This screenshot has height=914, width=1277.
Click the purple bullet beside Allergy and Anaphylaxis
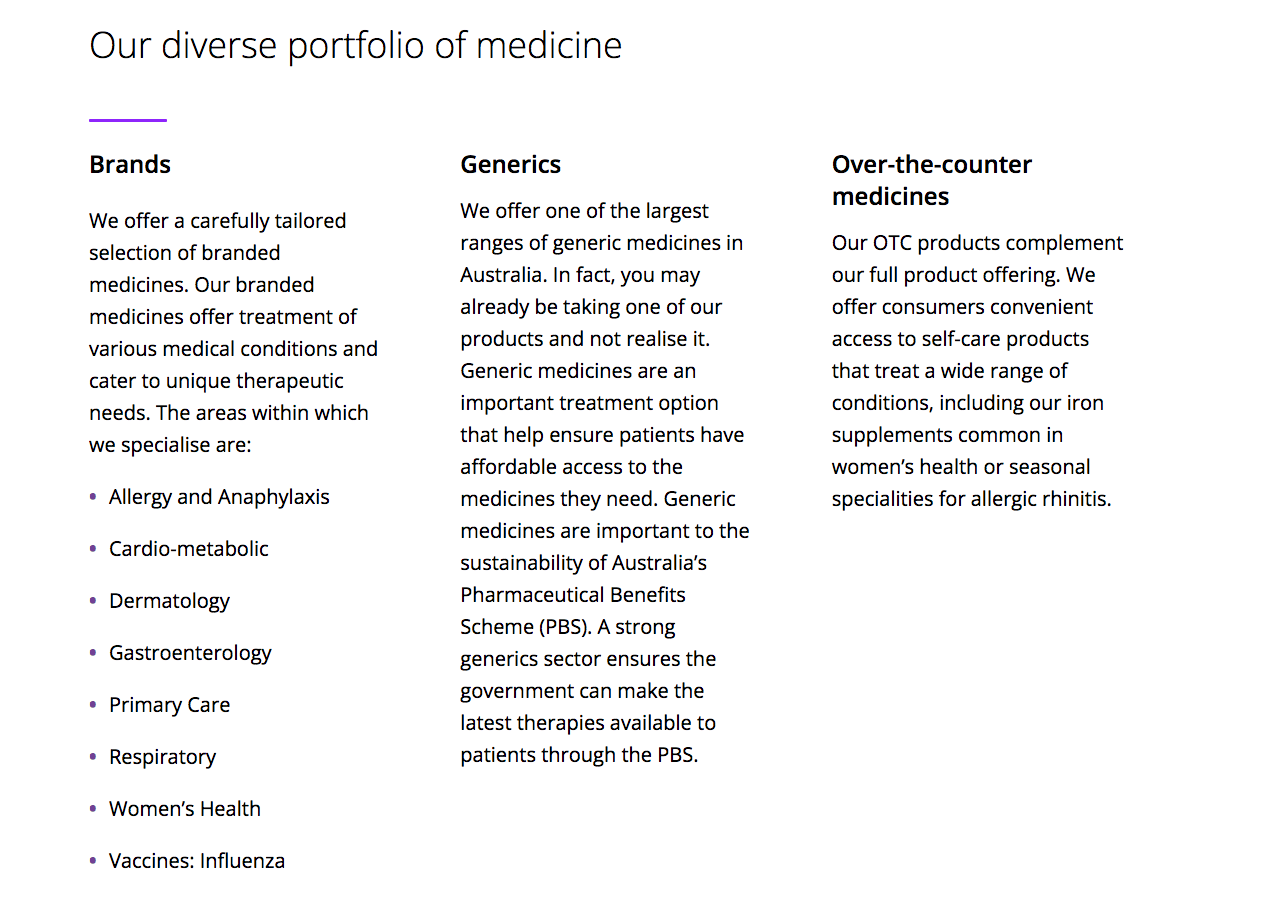(x=93, y=497)
